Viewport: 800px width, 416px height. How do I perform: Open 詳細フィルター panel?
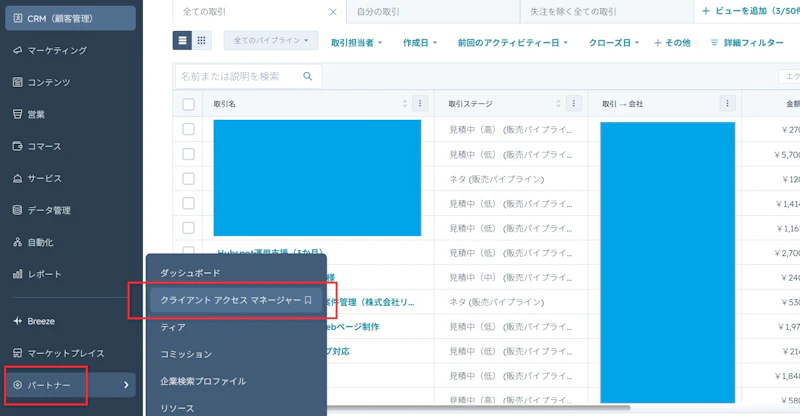(747, 43)
